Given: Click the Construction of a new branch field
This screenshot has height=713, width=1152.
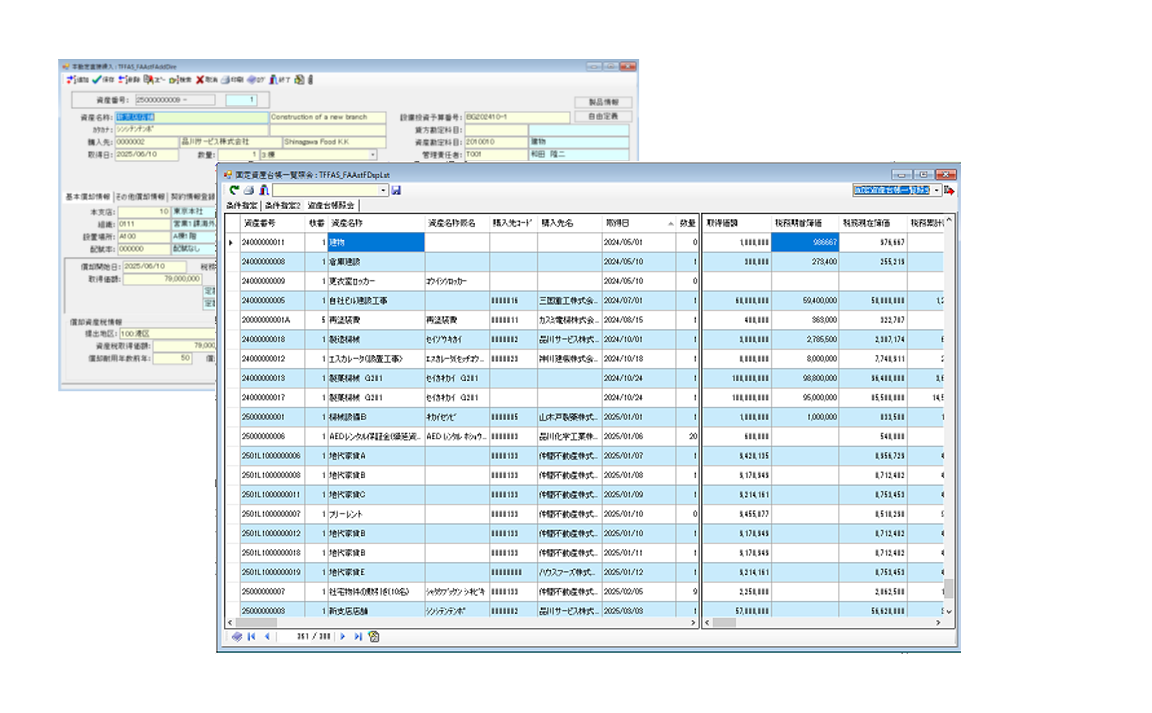Looking at the screenshot, I should (327, 117).
